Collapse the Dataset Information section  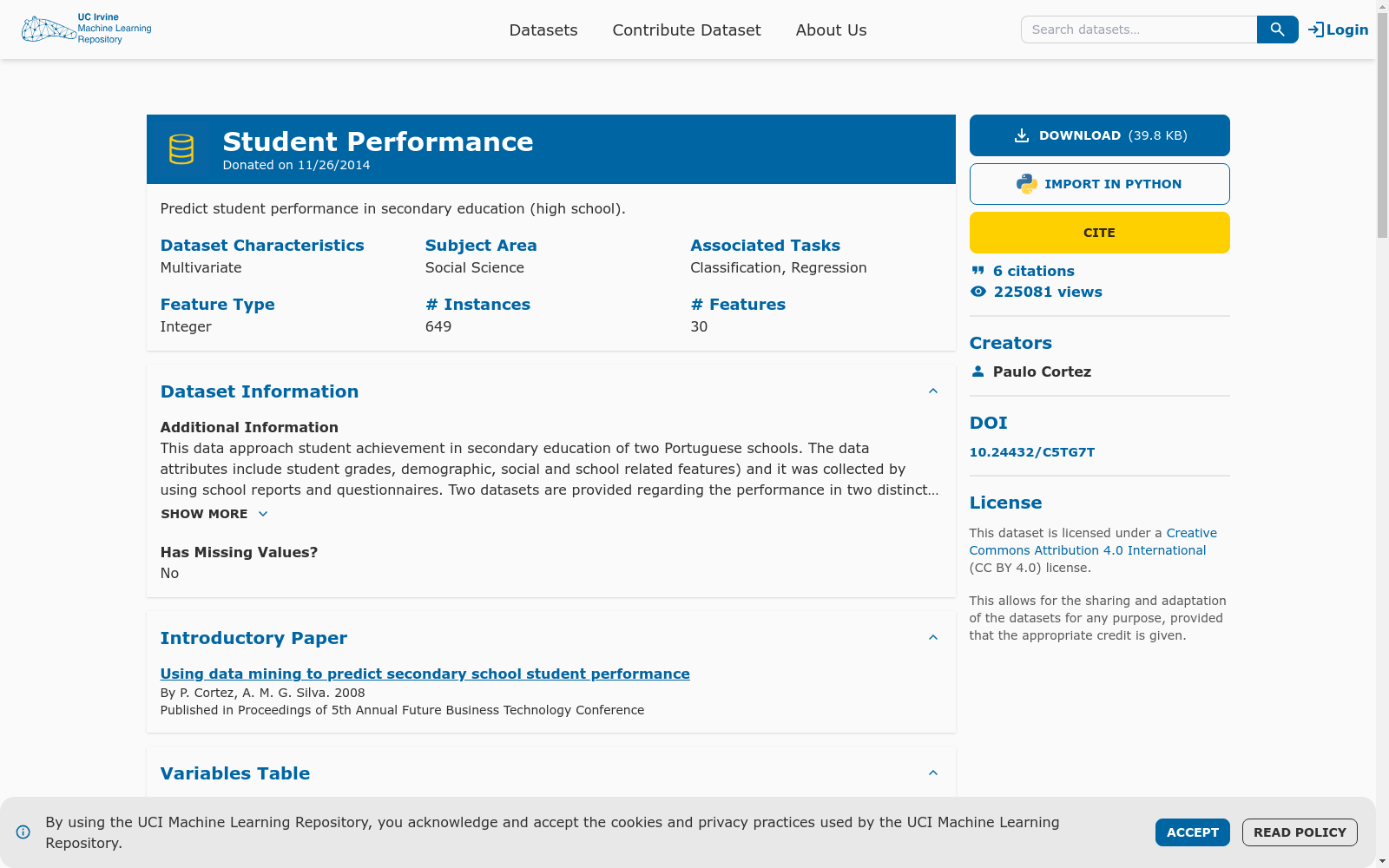(x=933, y=391)
